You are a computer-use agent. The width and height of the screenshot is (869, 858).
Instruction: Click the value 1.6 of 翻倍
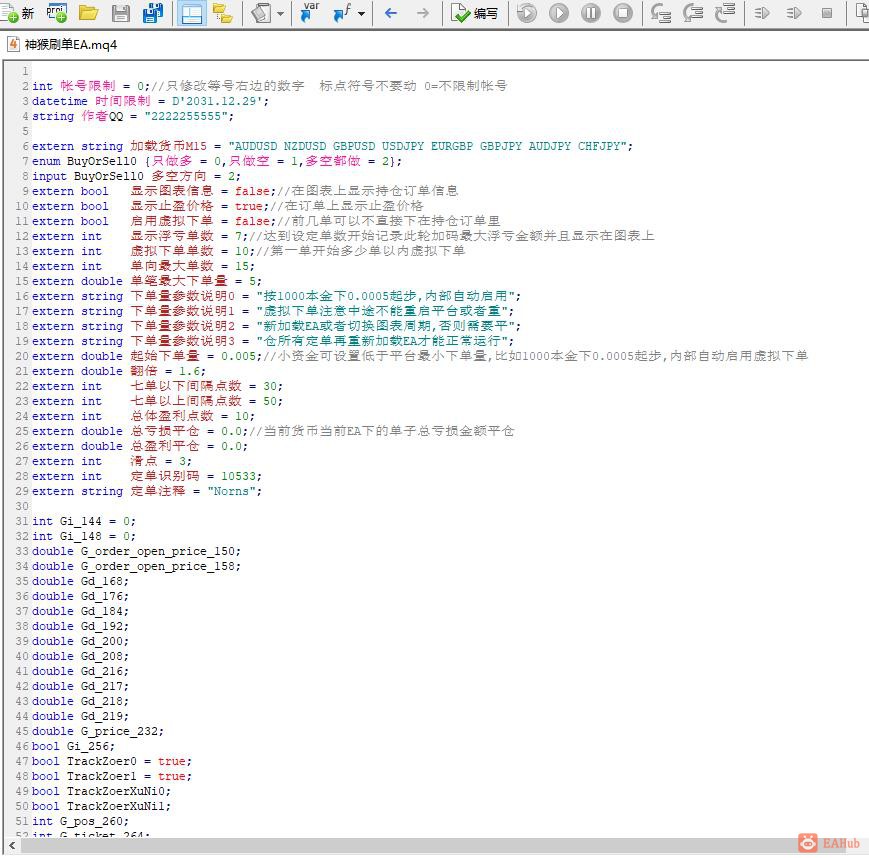pyautogui.click(x=189, y=371)
